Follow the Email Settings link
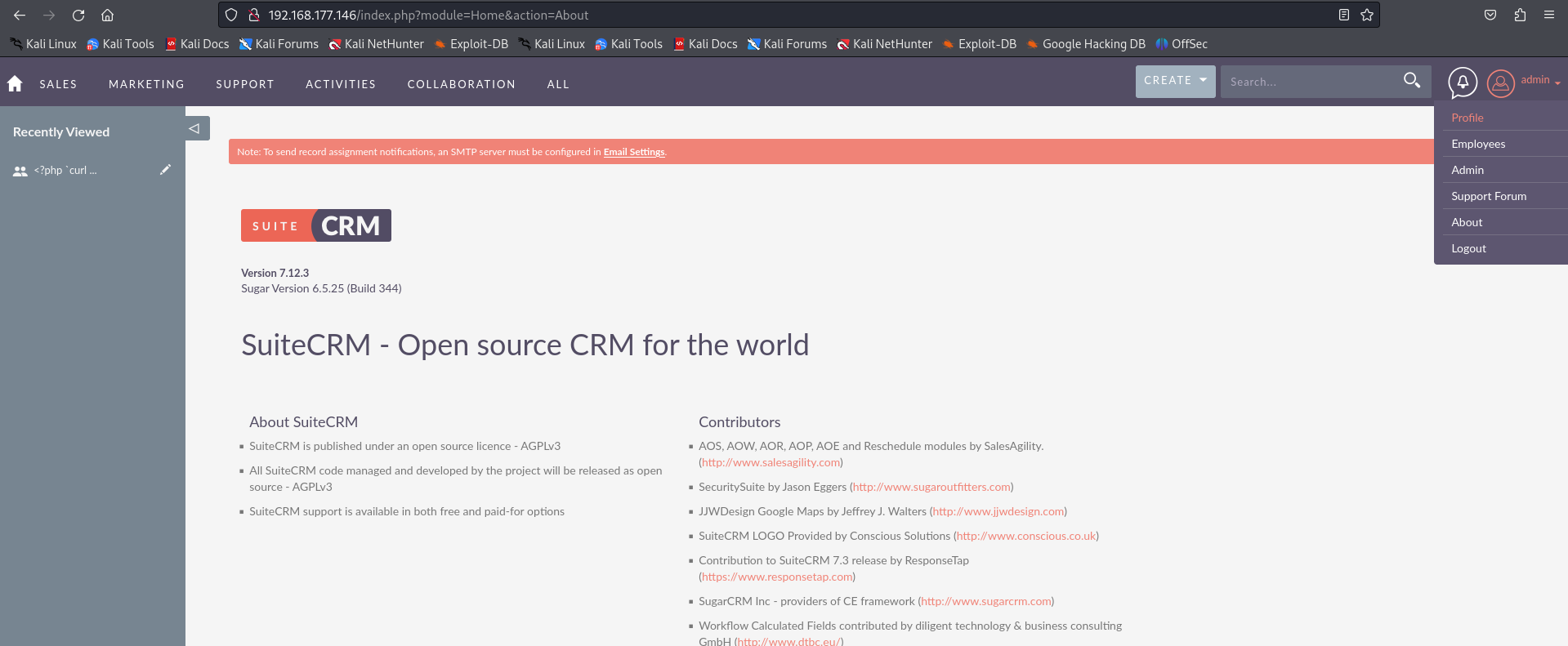This screenshot has width=1568, height=646. (634, 152)
